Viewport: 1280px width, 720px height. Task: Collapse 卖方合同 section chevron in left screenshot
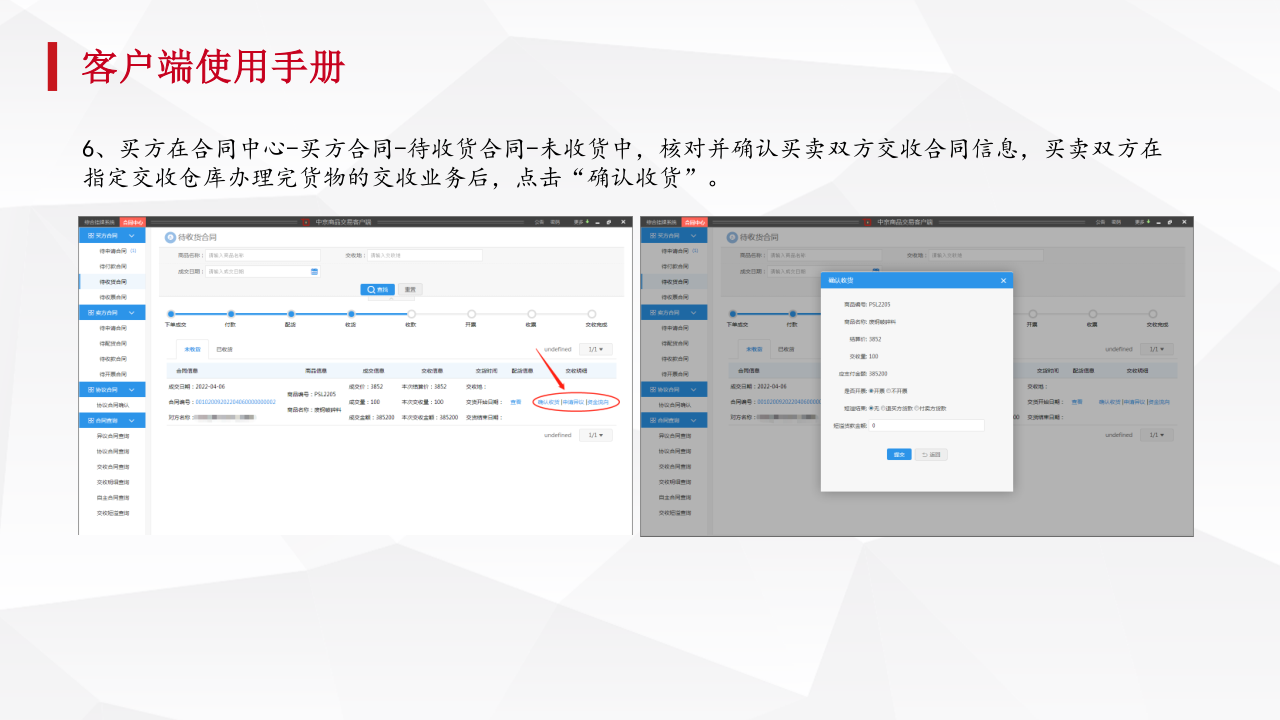pos(132,312)
